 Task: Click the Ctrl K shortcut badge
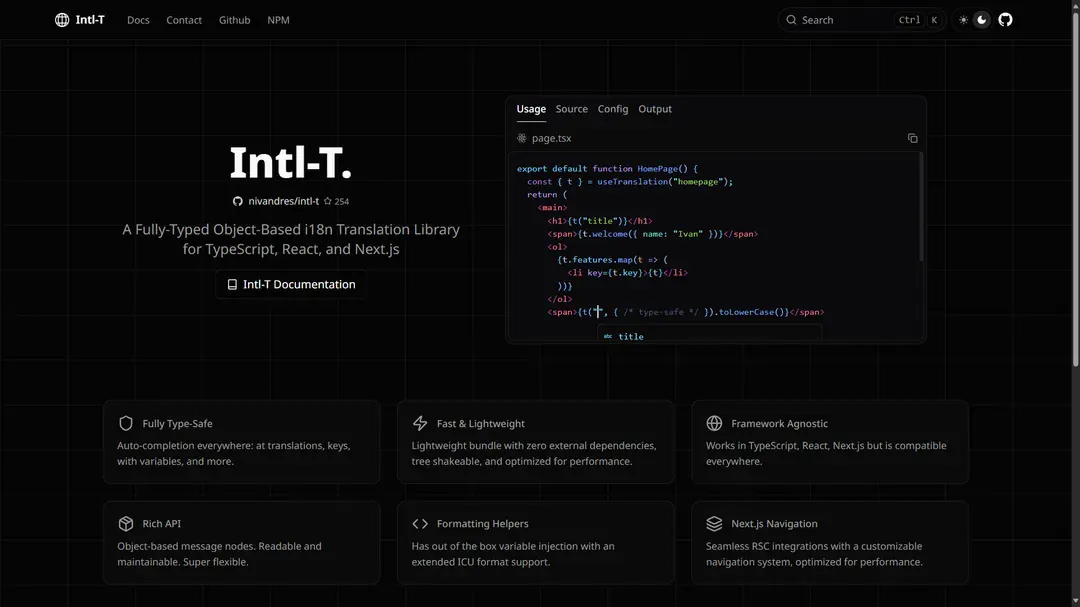tap(918, 20)
